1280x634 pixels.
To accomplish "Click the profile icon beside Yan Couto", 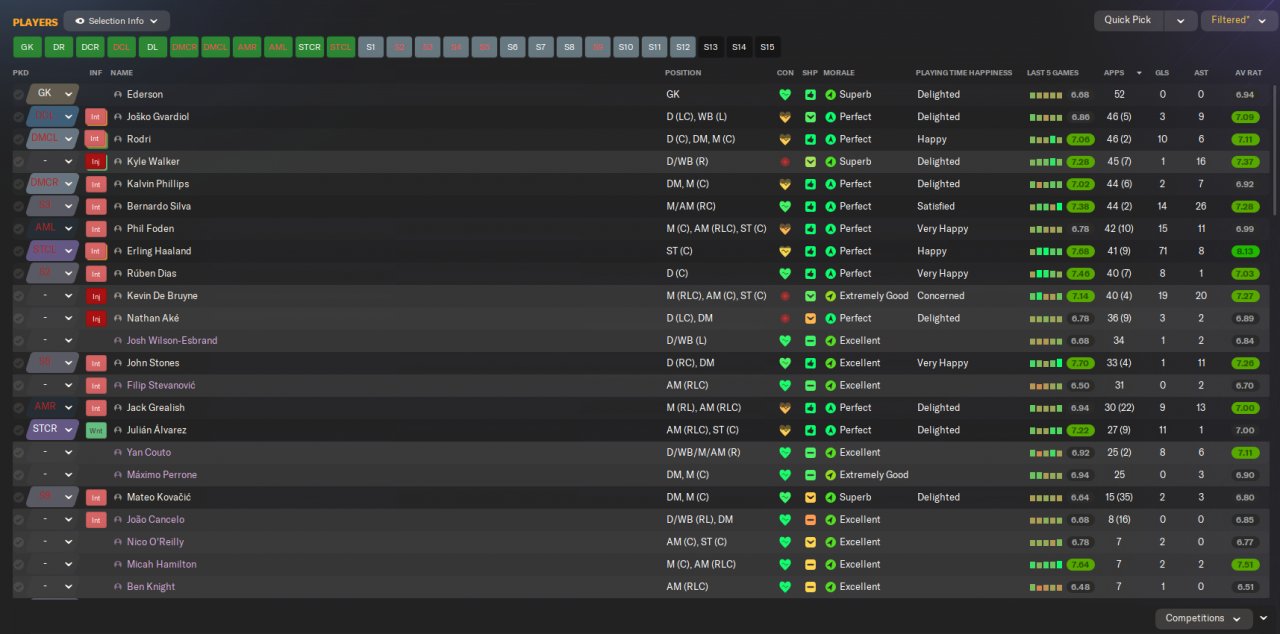I will 118,453.
